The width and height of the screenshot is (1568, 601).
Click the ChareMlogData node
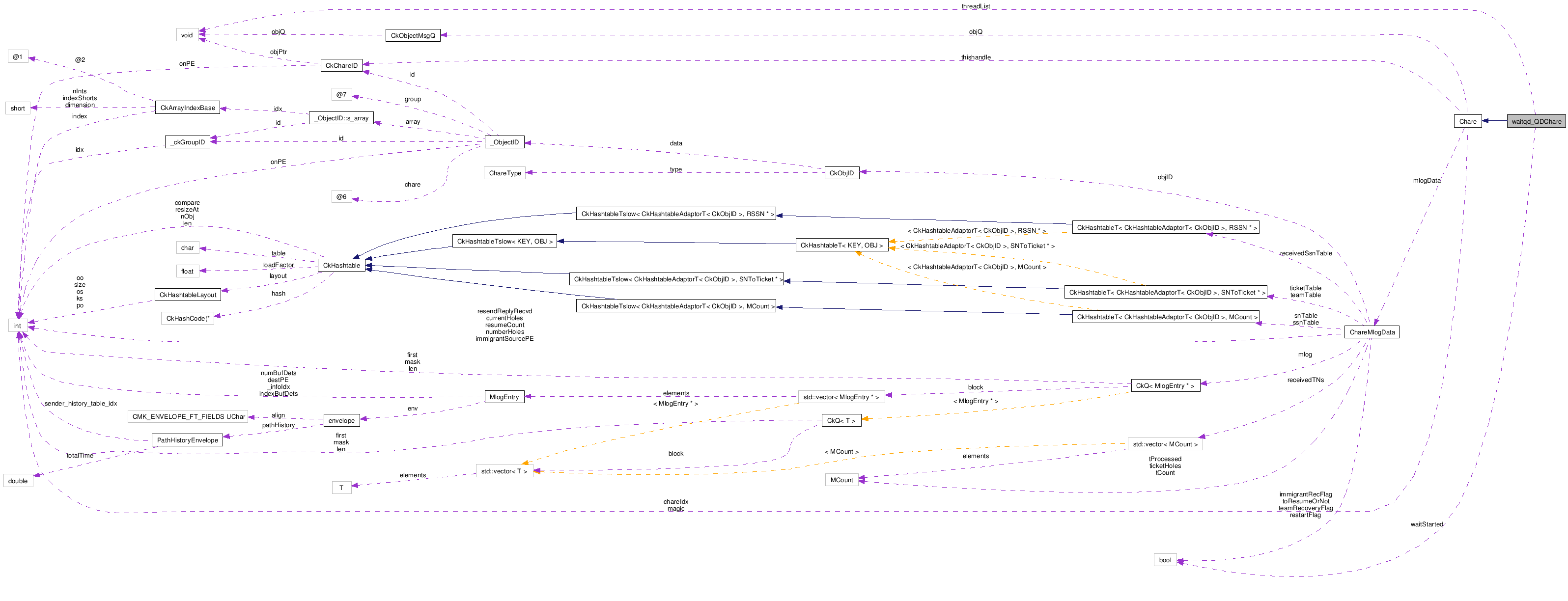[1372, 332]
